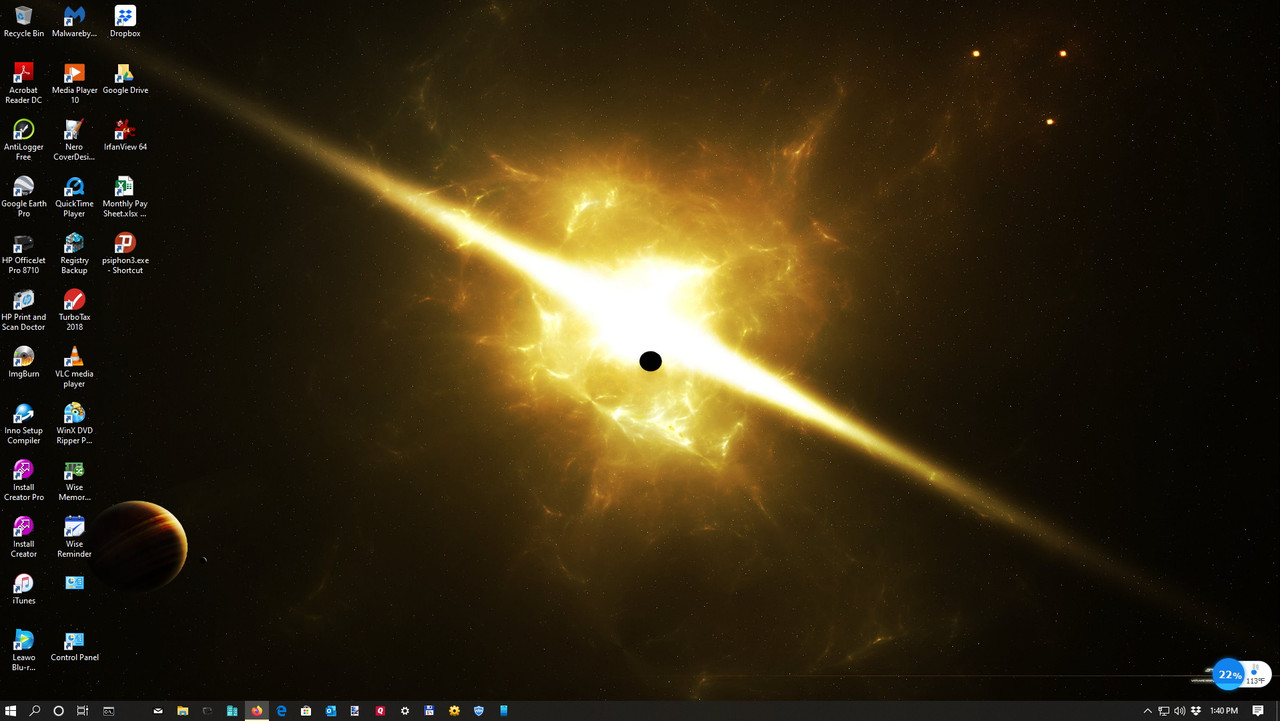Screen dimensions: 1280x721
Task: Launch Microsoft Edge from taskbar
Action: 282,711
